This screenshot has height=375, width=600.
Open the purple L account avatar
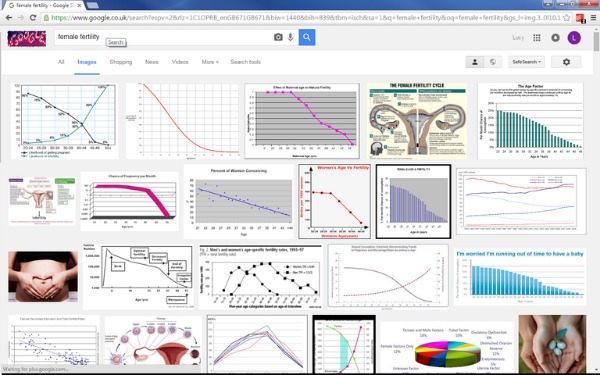point(574,38)
